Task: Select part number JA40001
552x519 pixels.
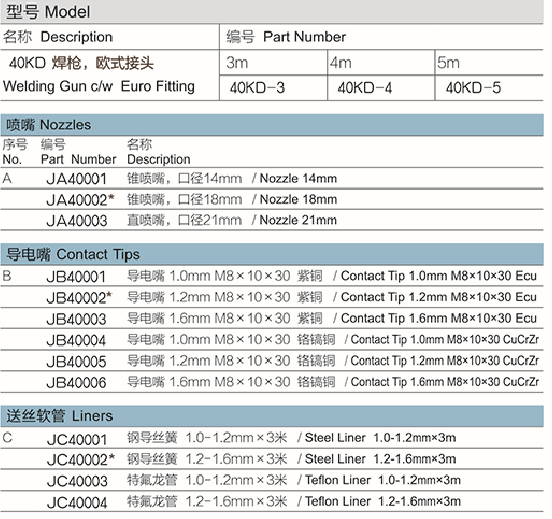Action: pos(76,179)
